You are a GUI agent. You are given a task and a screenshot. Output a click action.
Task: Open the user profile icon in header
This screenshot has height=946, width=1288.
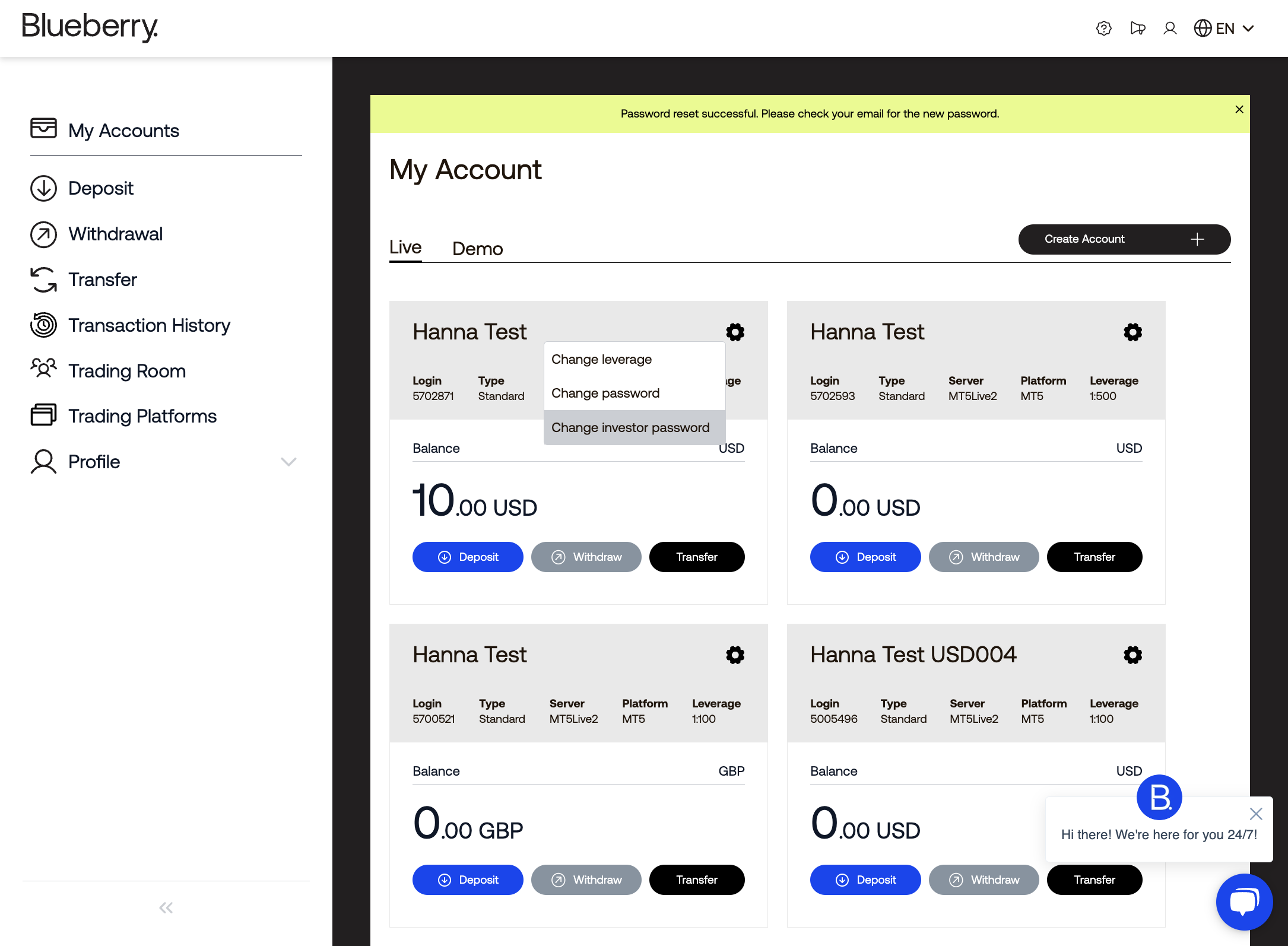point(1170,28)
